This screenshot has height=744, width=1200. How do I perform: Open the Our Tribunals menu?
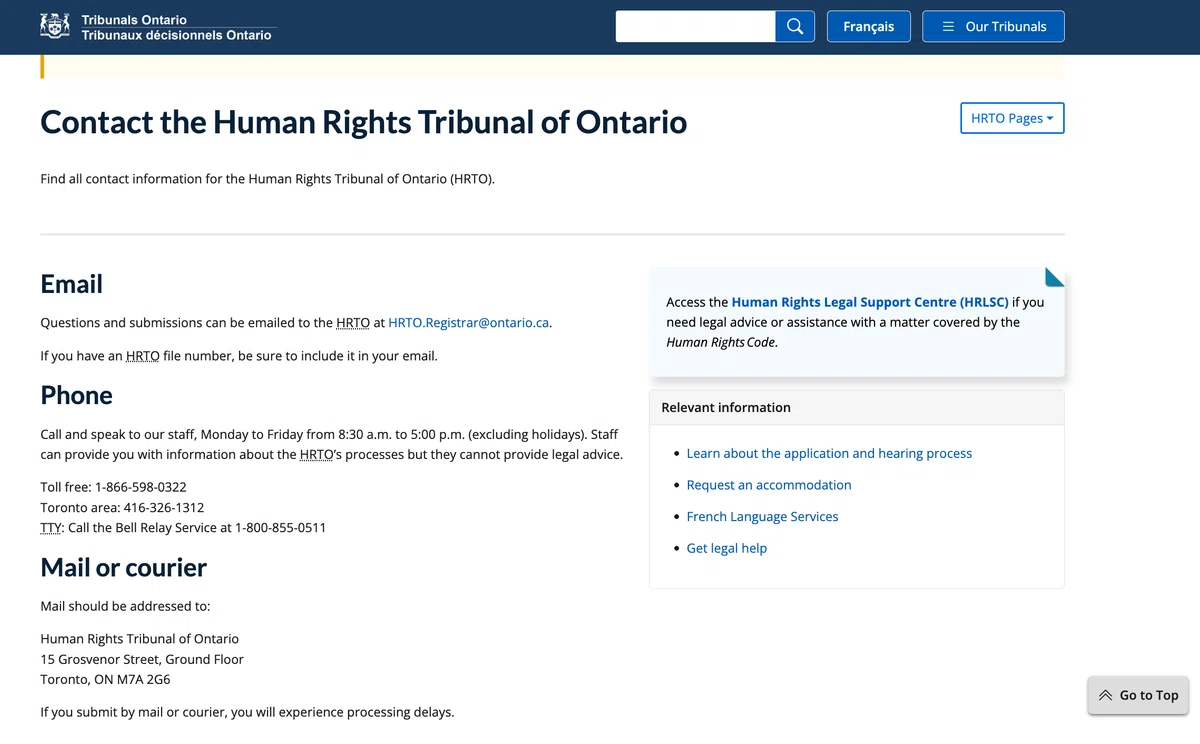click(x=993, y=26)
